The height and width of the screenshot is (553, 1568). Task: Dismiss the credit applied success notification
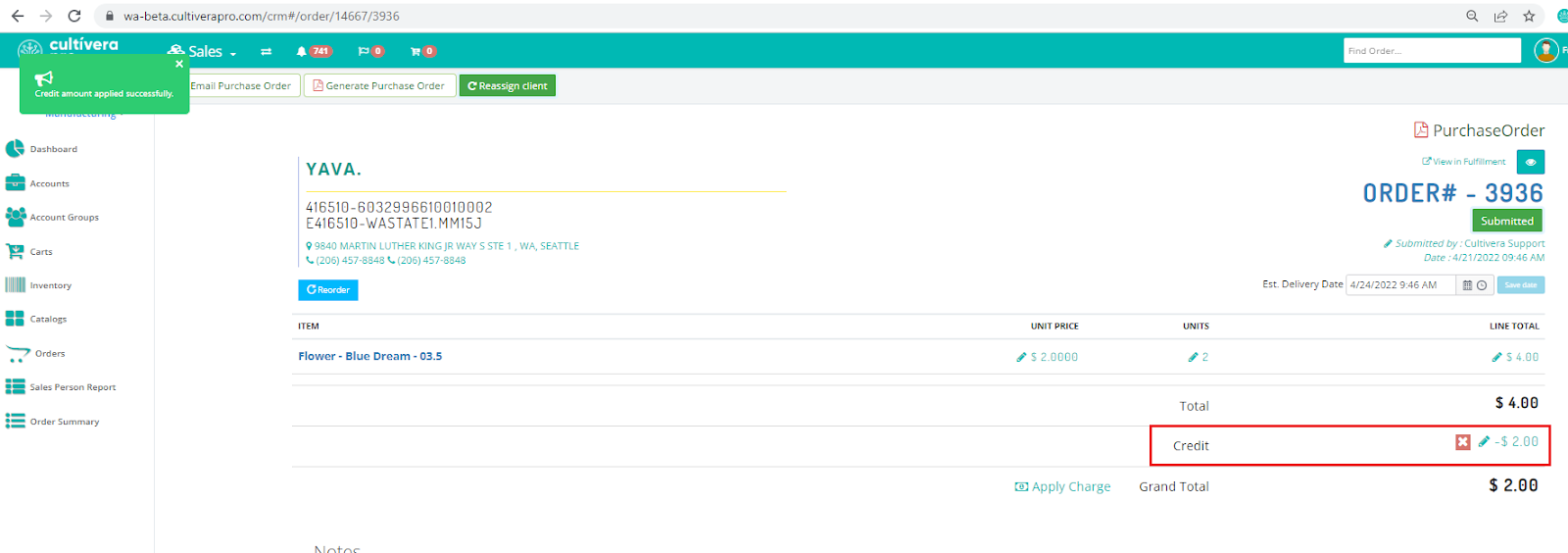tap(179, 64)
